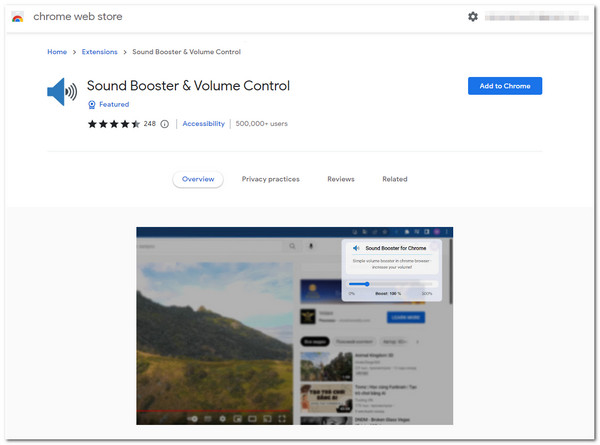The image size is (600, 445).
Task: Click the Featured badge icon
Action: tap(92, 104)
